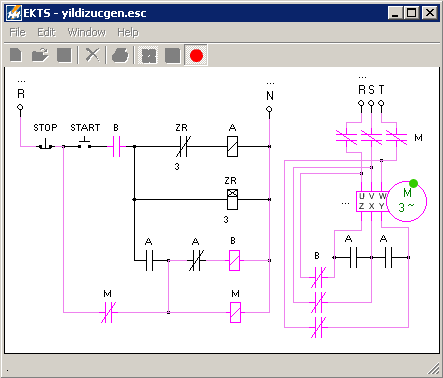Click the grey stop simulation square icon
Image resolution: width=443 pixels, height=378 pixels.
click(172, 55)
